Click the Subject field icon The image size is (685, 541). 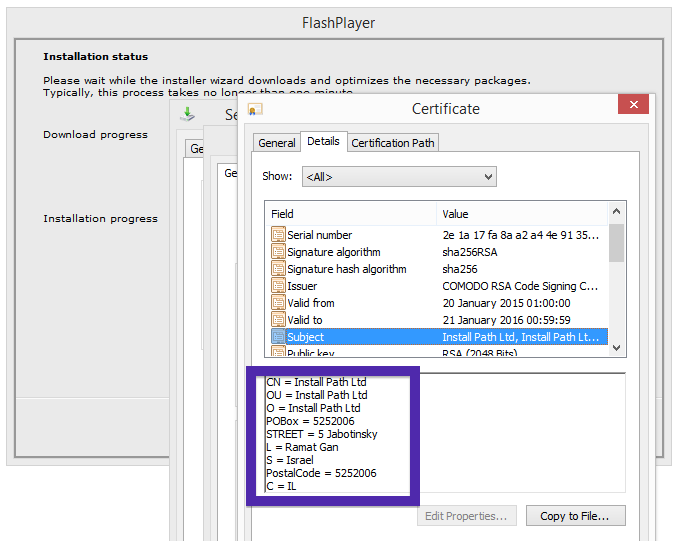278,337
